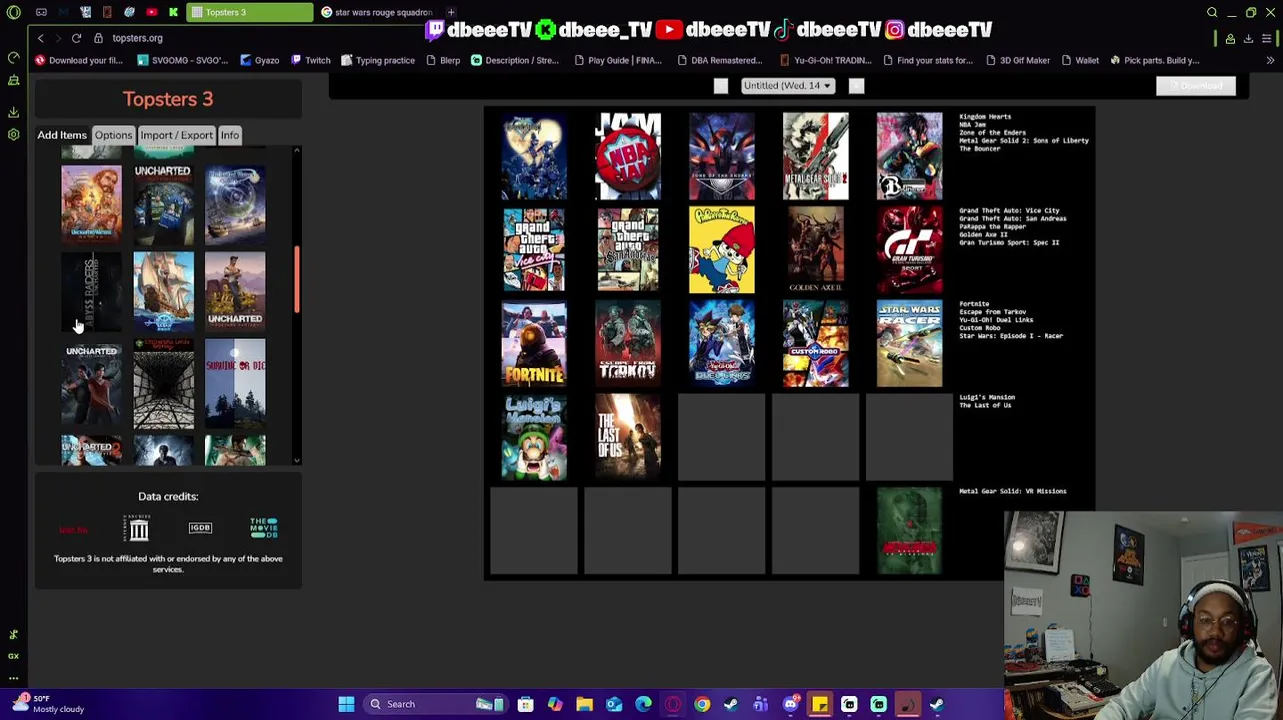
Task: Click The Movie DB credit logo
Action: click(264, 528)
